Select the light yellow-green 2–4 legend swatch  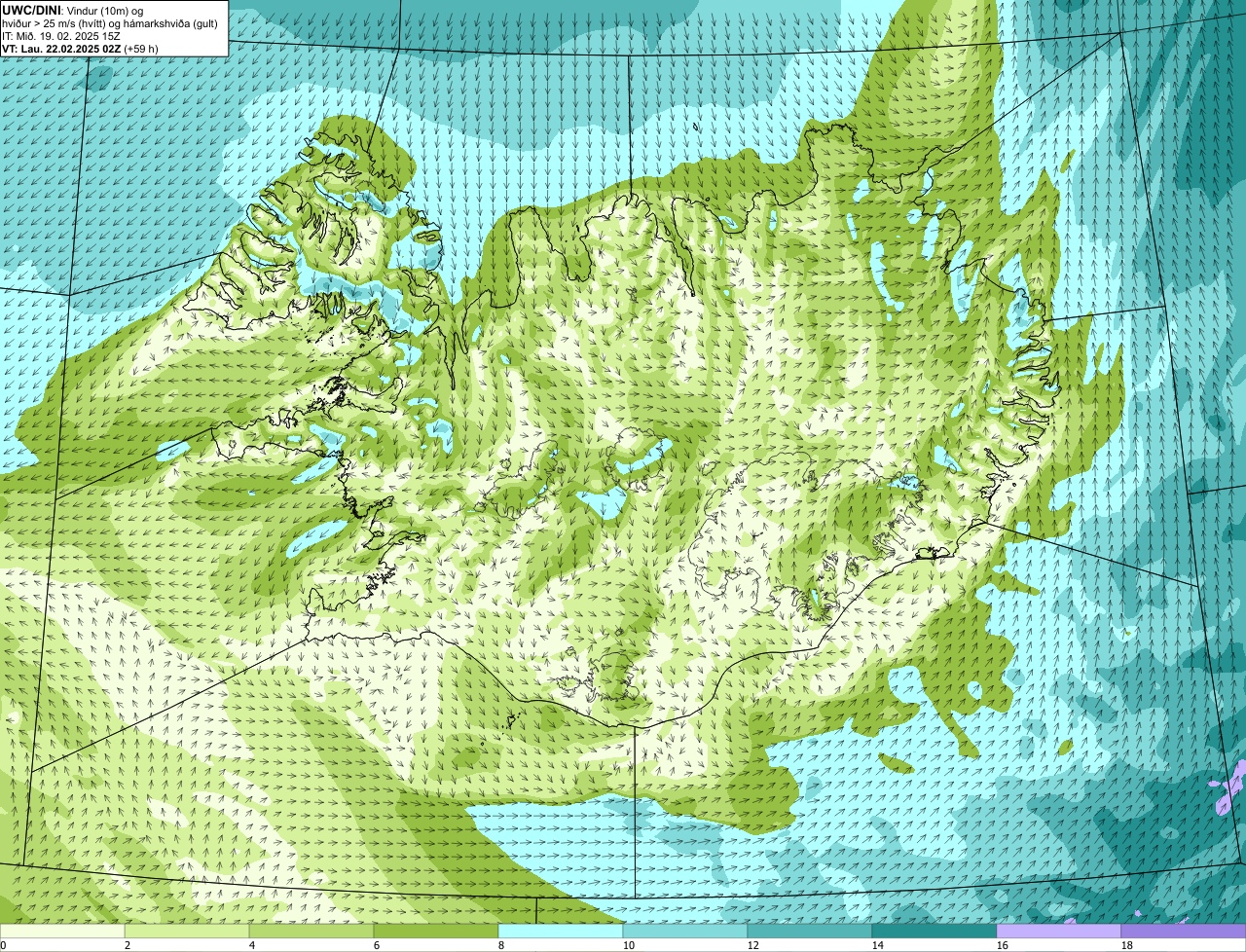point(187,931)
